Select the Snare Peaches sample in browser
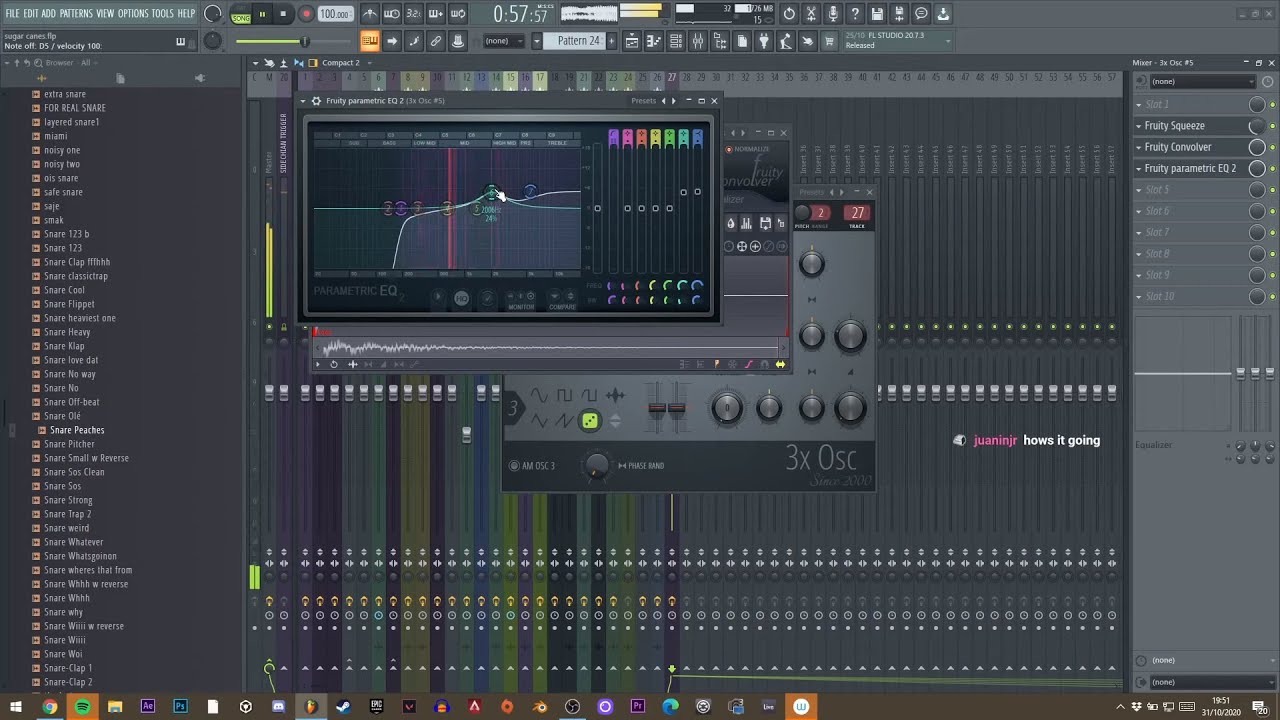This screenshot has width=1280, height=720. pos(77,430)
